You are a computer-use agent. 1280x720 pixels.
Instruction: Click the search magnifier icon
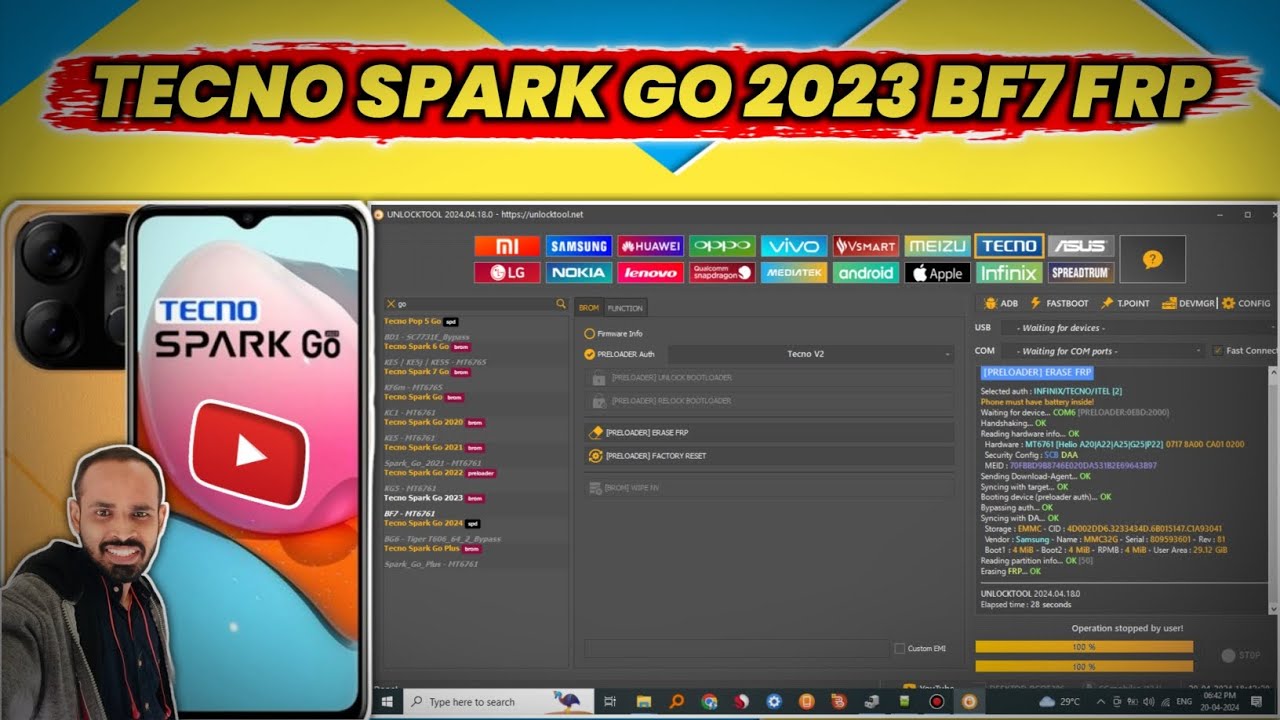point(561,303)
